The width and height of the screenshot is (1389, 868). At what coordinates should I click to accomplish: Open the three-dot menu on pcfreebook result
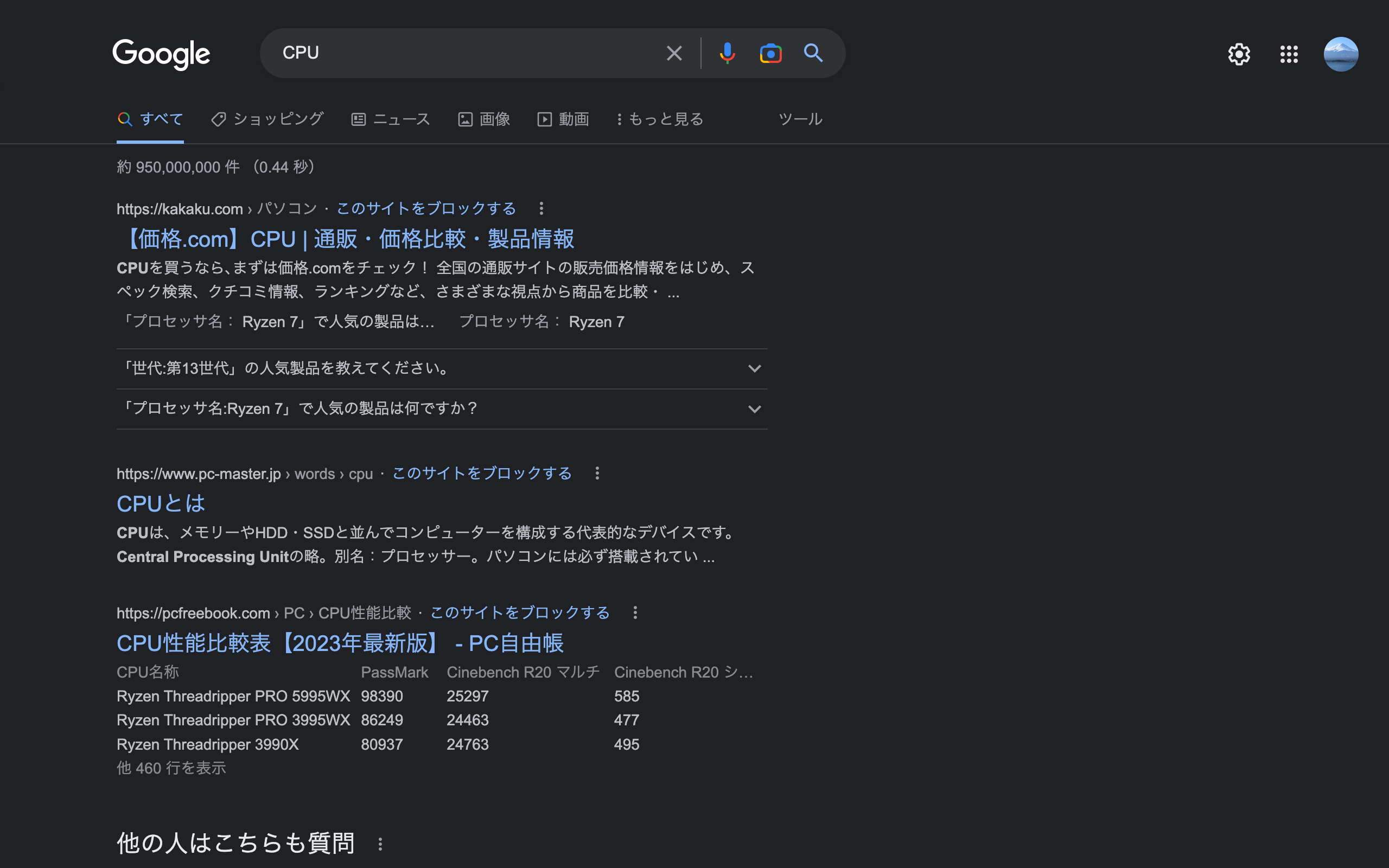(x=635, y=612)
